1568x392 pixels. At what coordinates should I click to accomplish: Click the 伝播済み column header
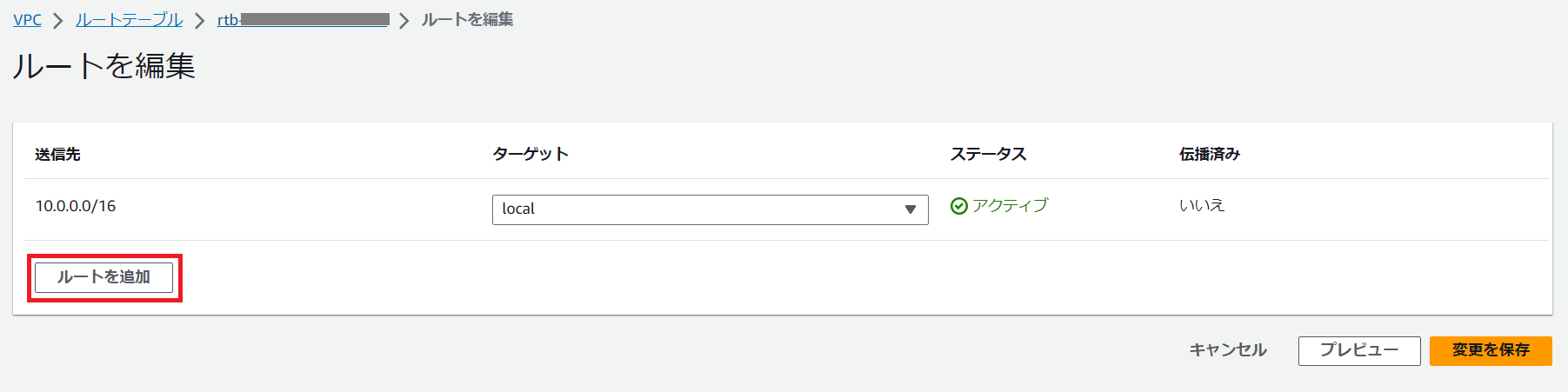coord(1209,154)
